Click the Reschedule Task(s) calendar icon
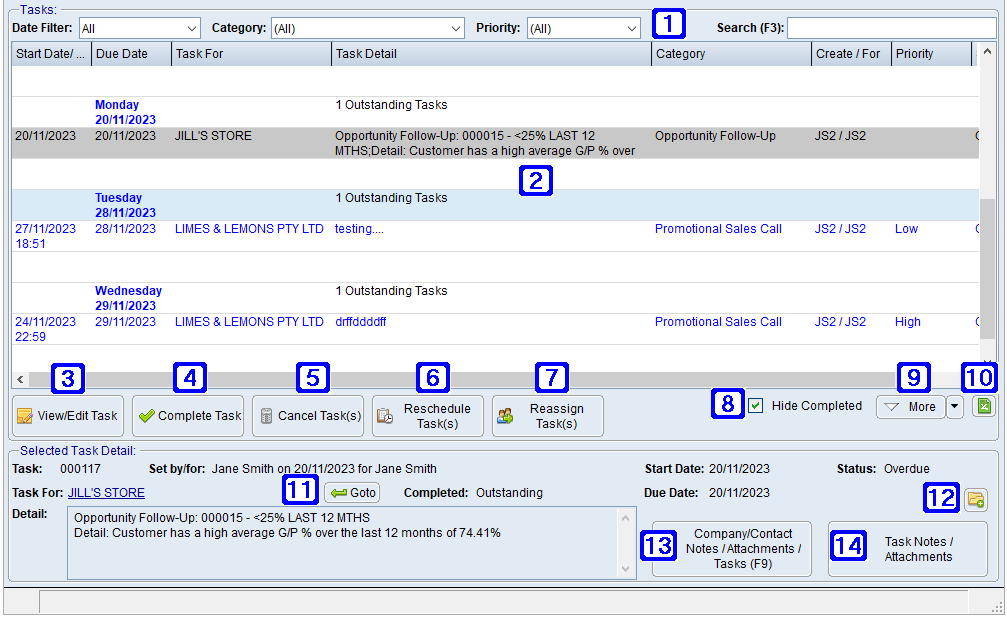 [x=384, y=416]
